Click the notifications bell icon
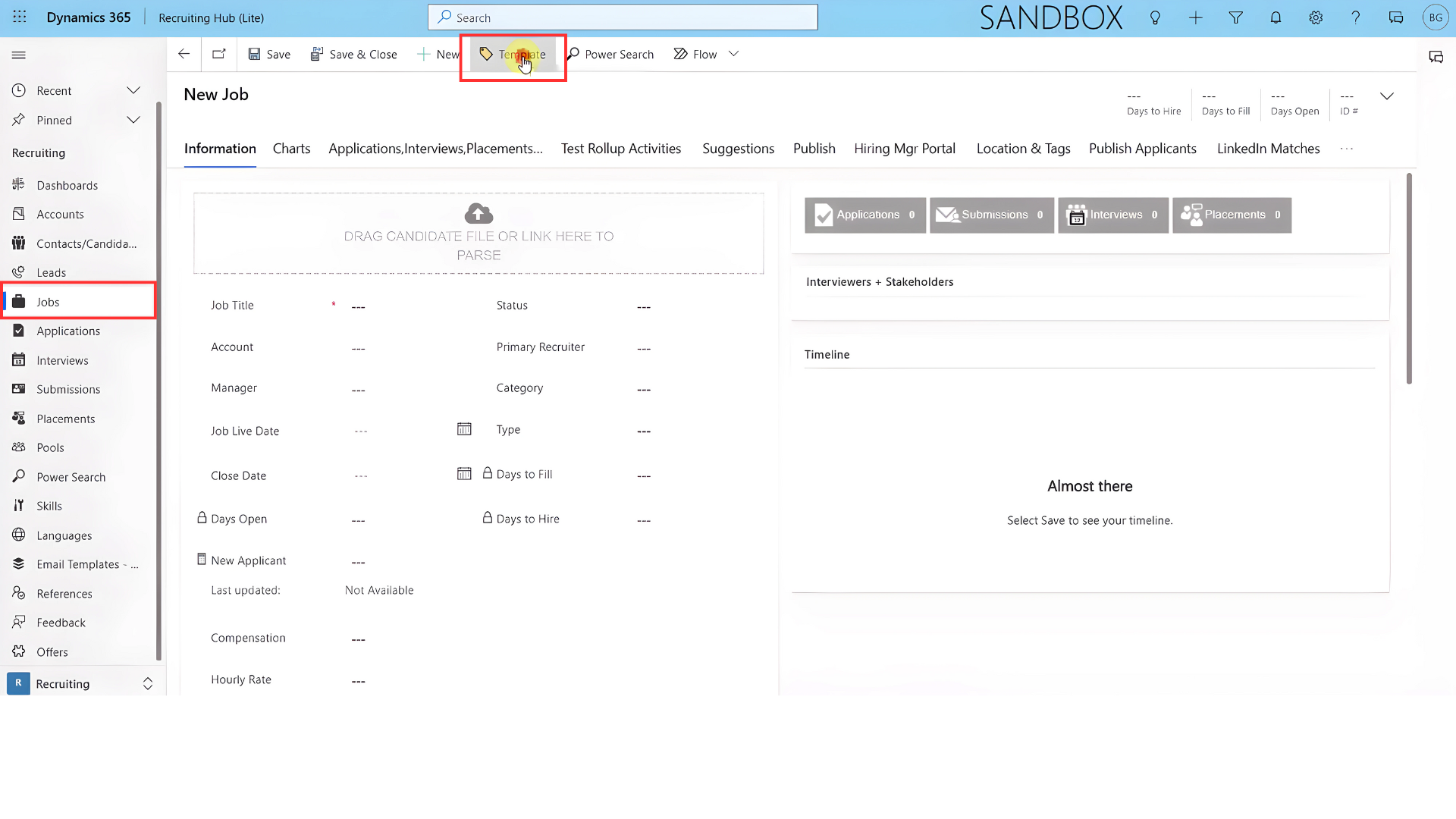Image resolution: width=1456 pixels, height=819 pixels. tap(1276, 17)
